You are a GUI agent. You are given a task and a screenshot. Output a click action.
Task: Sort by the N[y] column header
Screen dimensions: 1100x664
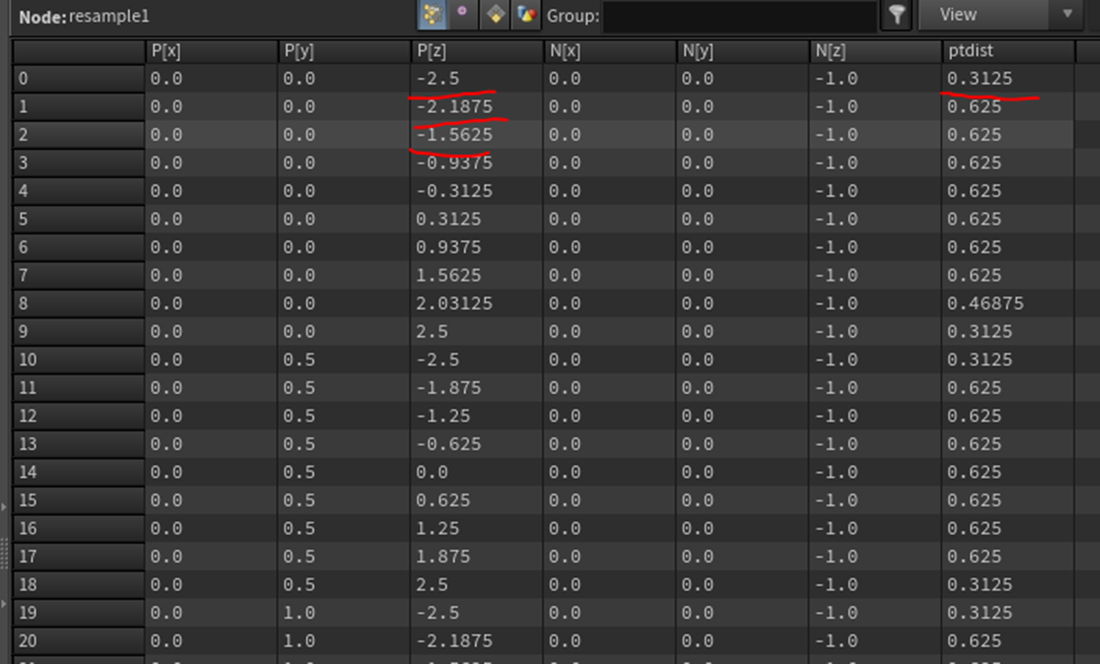point(742,51)
